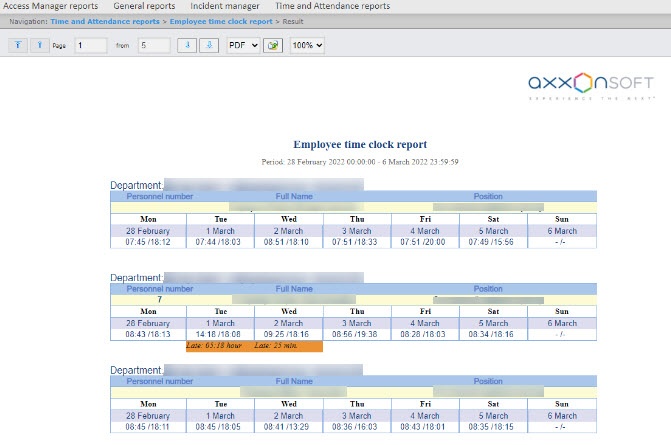Screen dimensions: 671x445
Task: Go to the first report page
Action: point(18,45)
